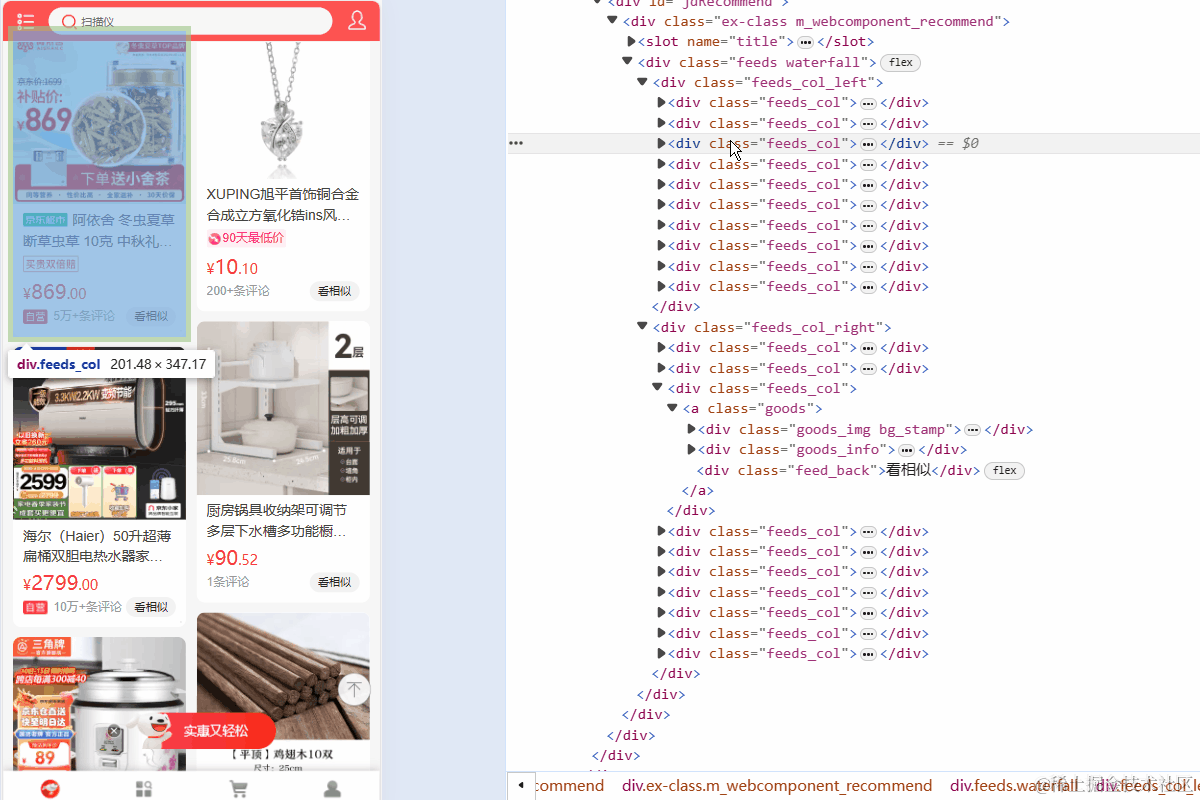Viewport: 1200px width, 800px height.
Task: Click the ellipsis badge in the goods_img bg_stamp row
Action: [x=973, y=430]
